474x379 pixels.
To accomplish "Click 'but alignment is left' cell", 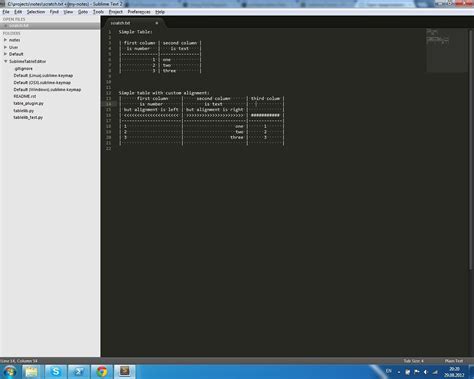I will click(151, 109).
